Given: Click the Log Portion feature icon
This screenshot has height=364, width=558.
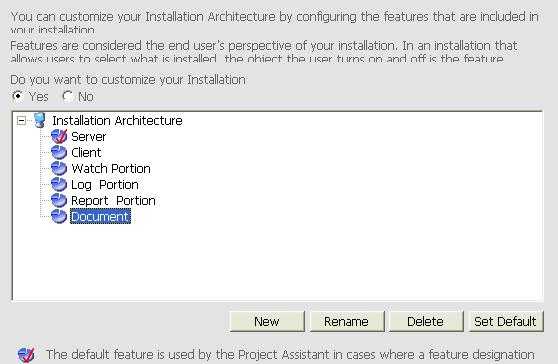Looking at the screenshot, I should pos(59,184).
